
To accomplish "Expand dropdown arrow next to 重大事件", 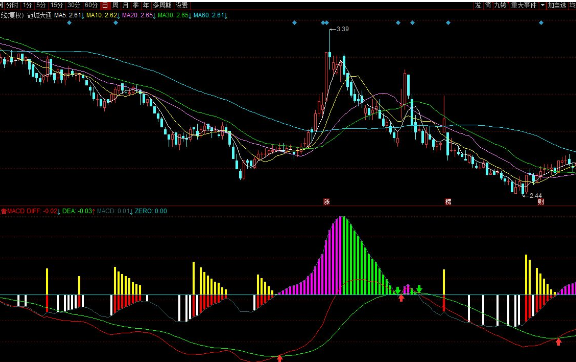I will pyautogui.click(x=542, y=5).
